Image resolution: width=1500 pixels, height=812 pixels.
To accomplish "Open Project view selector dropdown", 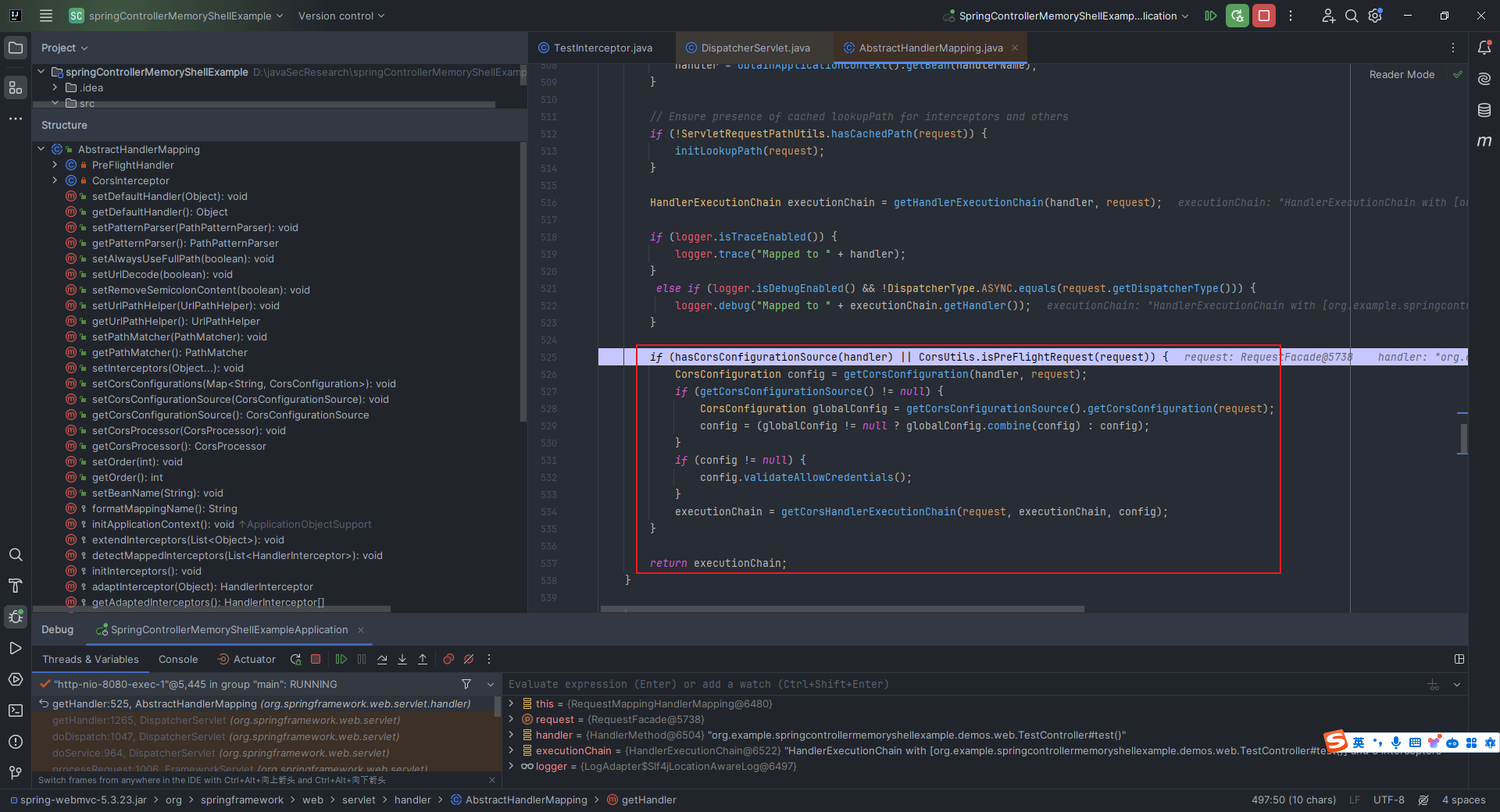I will click(64, 48).
